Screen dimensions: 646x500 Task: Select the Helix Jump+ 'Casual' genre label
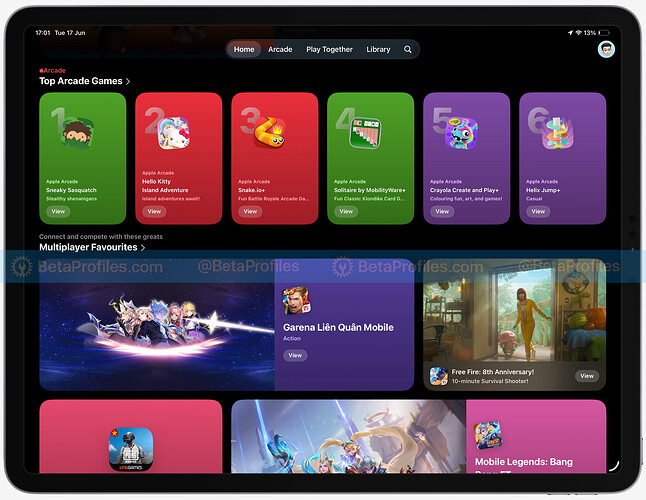[x=534, y=199]
